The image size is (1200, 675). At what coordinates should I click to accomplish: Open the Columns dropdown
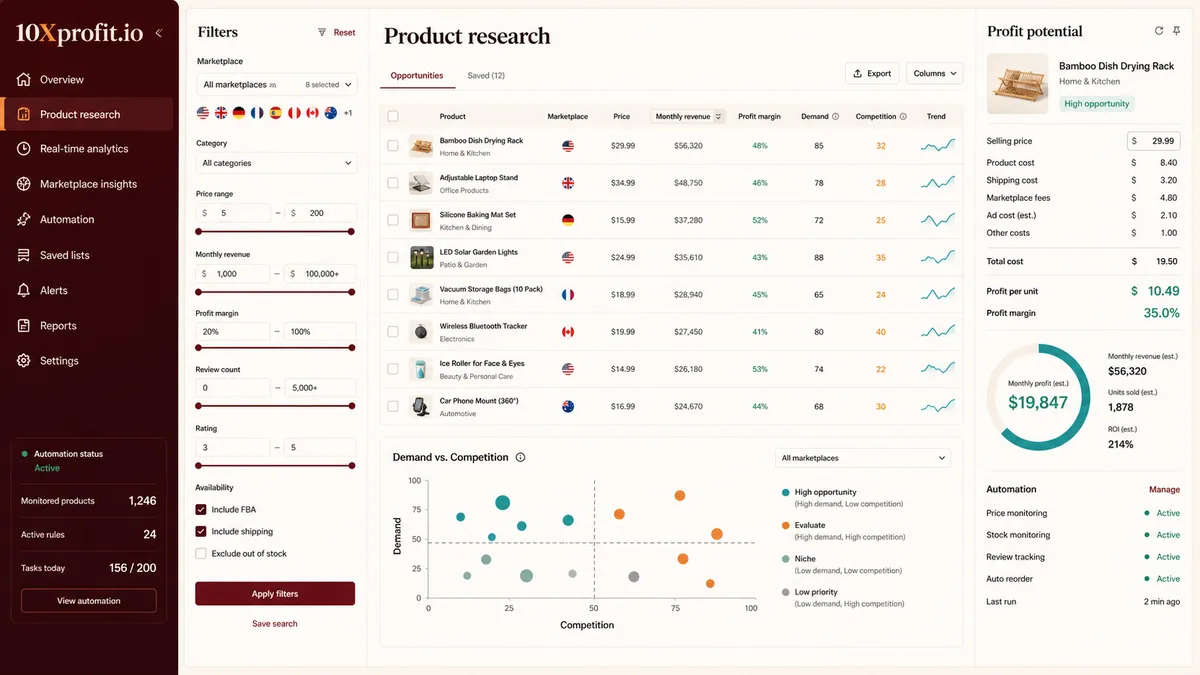935,73
